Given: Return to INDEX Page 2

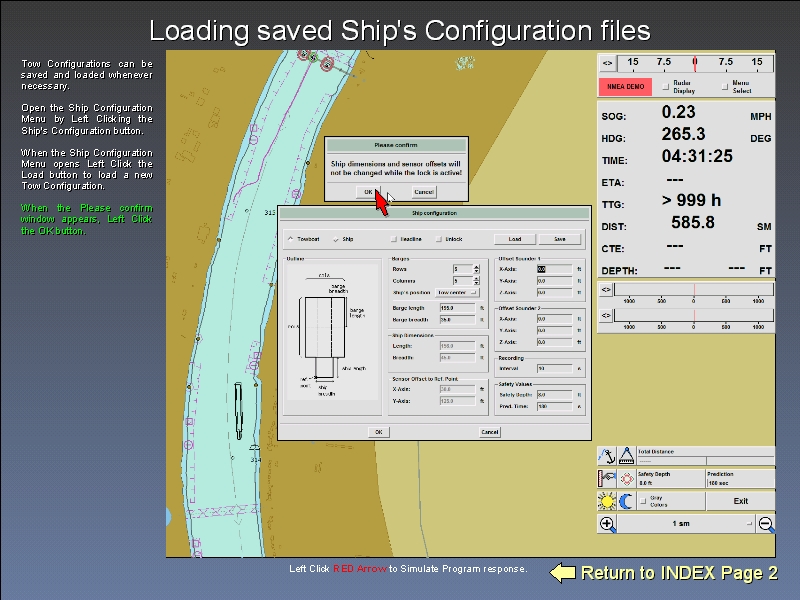Looking at the screenshot, I should (665, 573).
